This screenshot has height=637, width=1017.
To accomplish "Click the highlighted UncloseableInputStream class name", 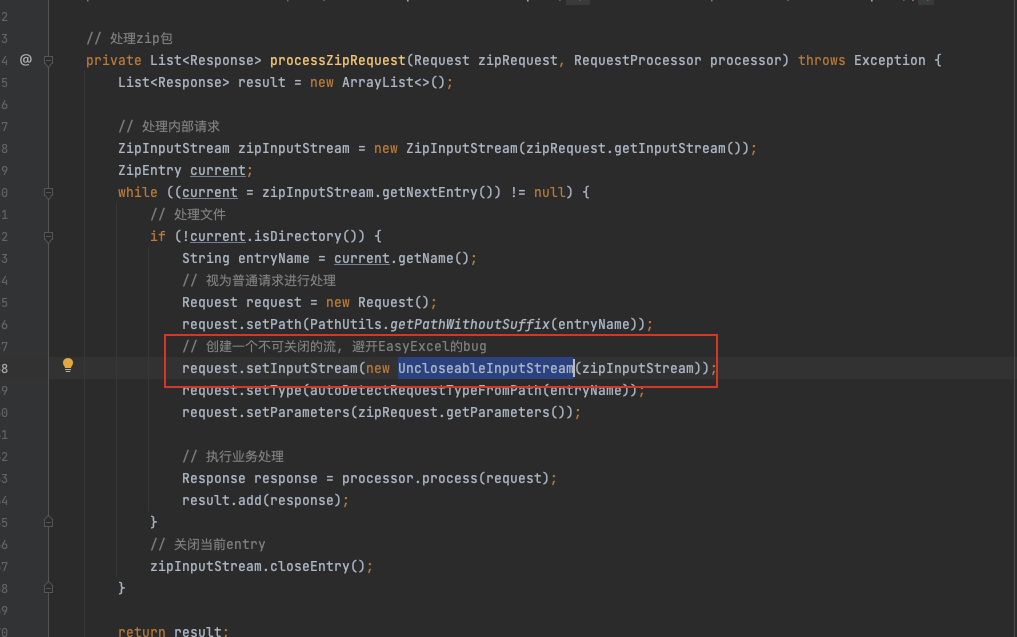I will (484, 368).
